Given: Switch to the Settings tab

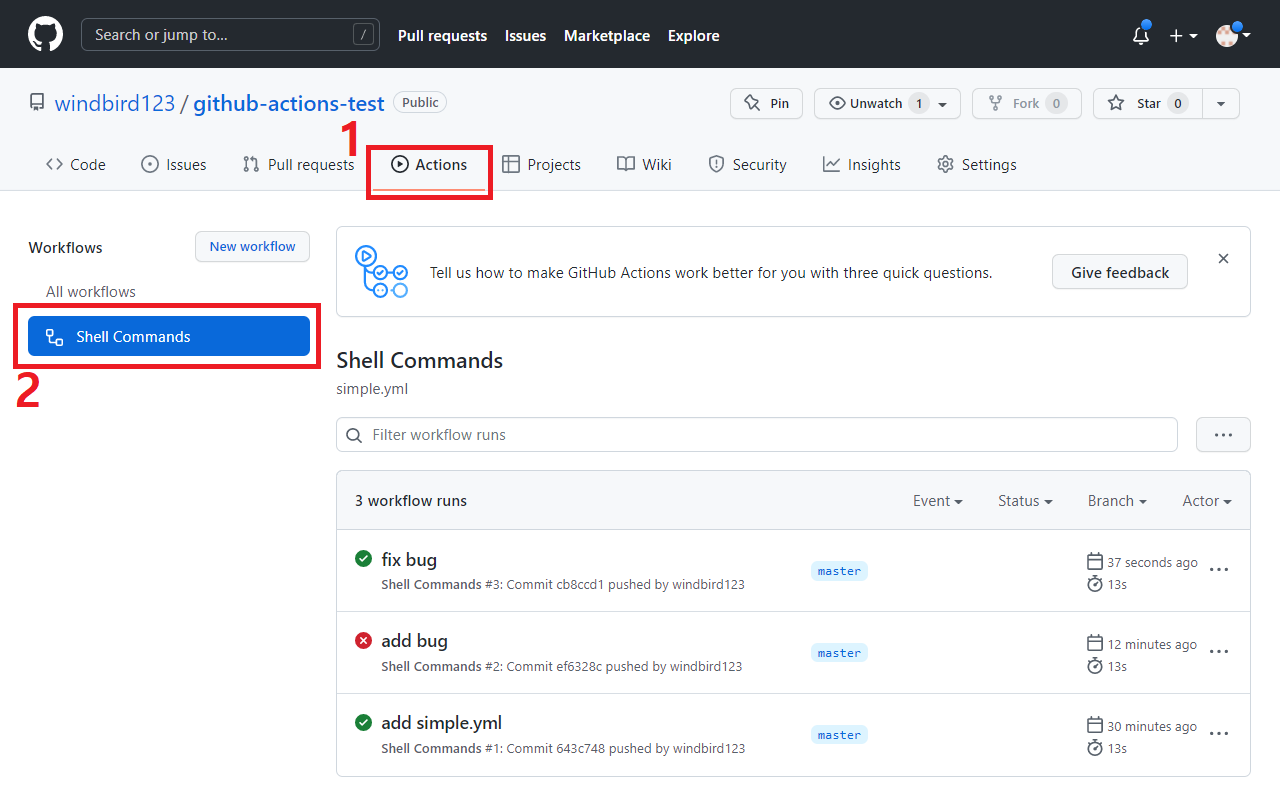Looking at the screenshot, I should (976, 164).
